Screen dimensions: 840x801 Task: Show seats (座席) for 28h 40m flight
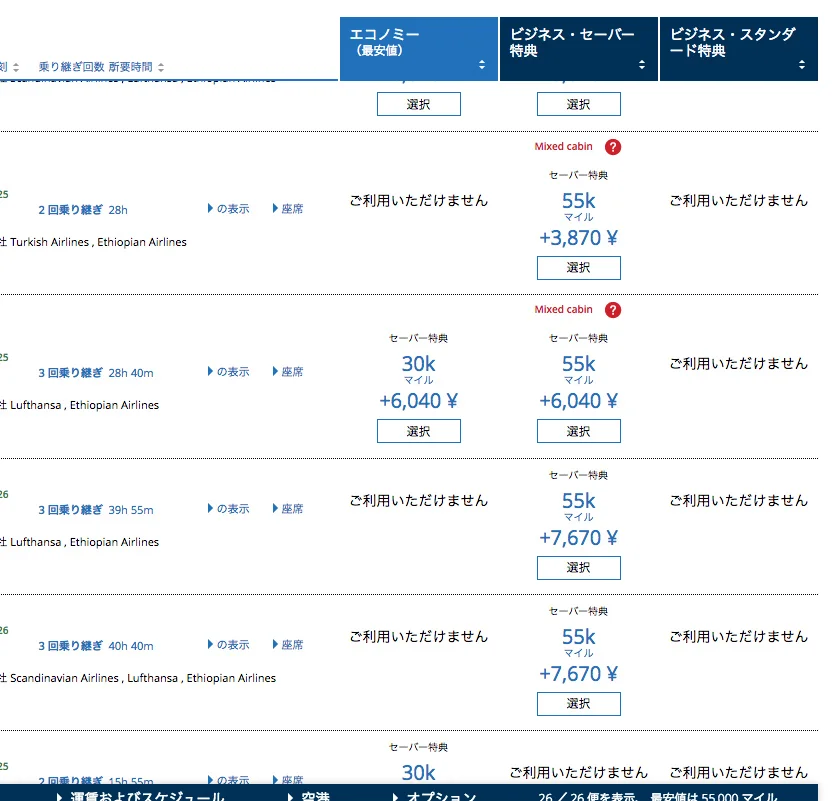[288, 371]
